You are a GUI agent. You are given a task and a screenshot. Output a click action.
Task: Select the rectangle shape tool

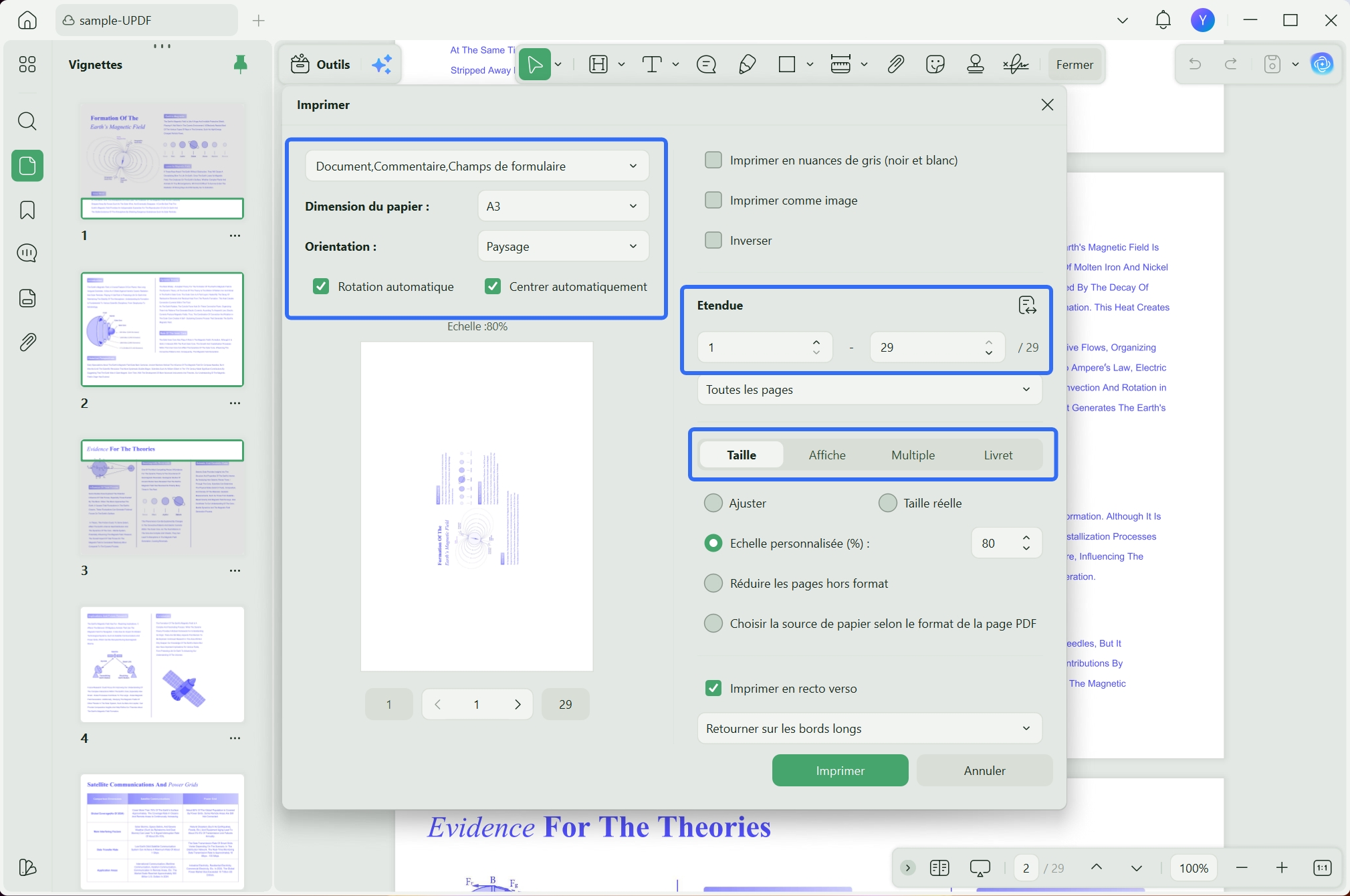tap(787, 64)
